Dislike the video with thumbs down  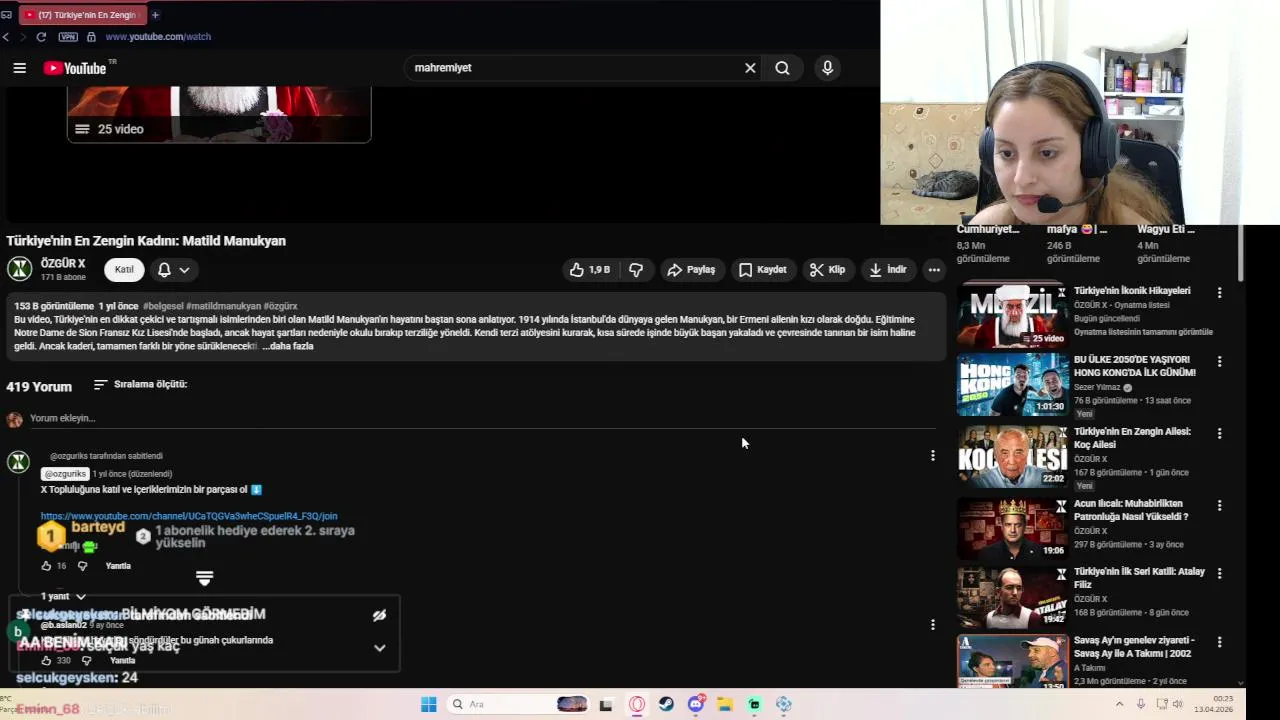[636, 270]
